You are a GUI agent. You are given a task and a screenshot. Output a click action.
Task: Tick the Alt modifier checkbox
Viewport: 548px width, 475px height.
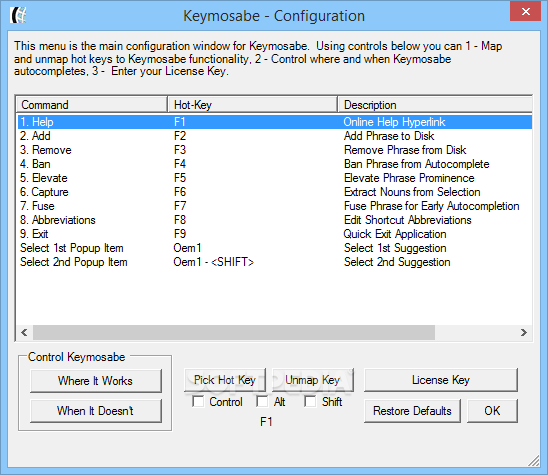coord(262,401)
